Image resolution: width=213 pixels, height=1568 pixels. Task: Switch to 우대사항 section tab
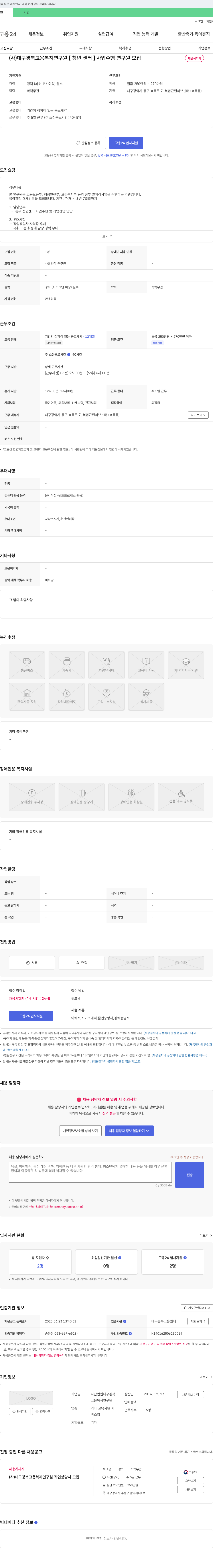click(85, 48)
